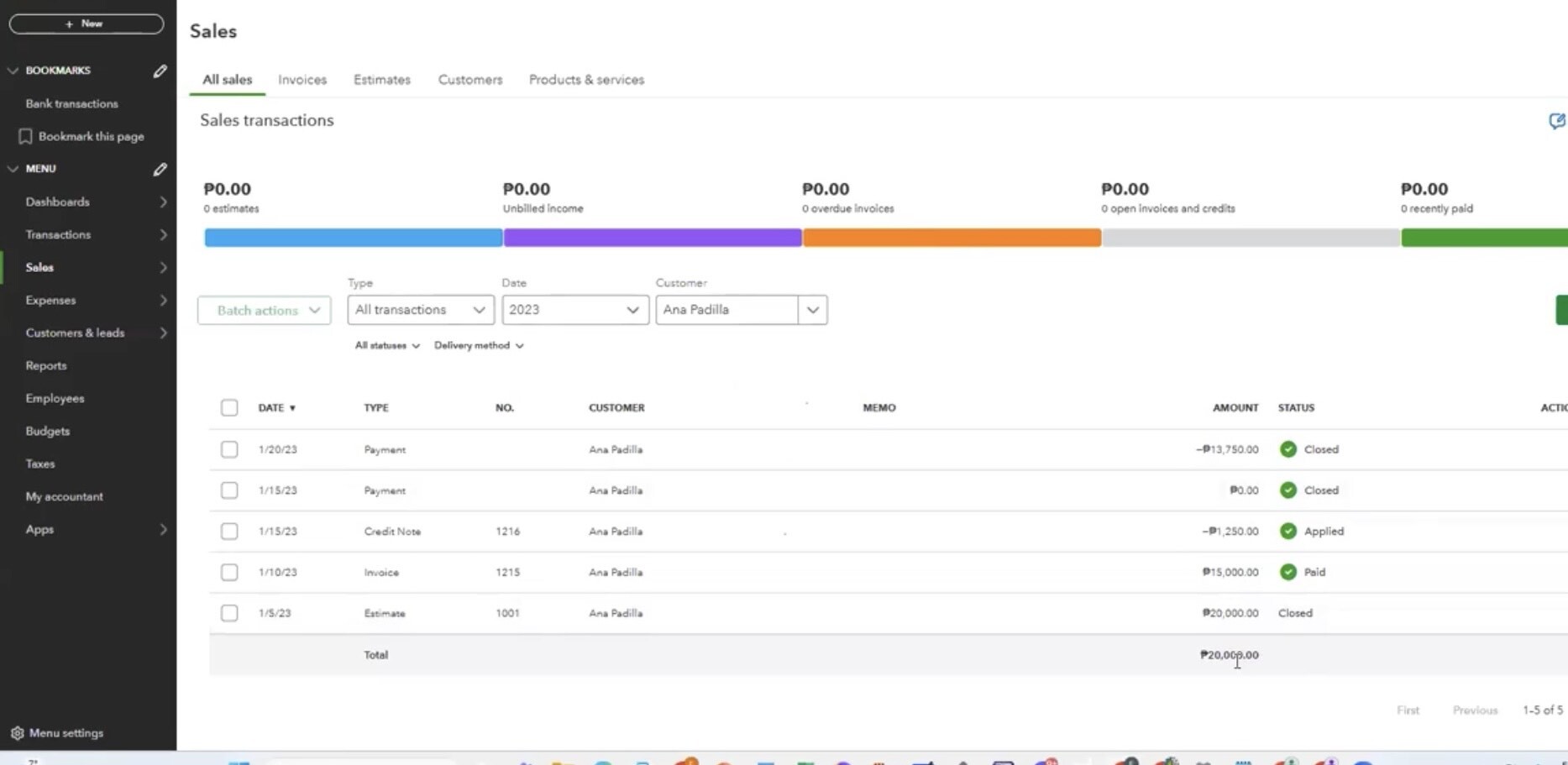Open Menu settings at the sidebar bottom

(66, 733)
